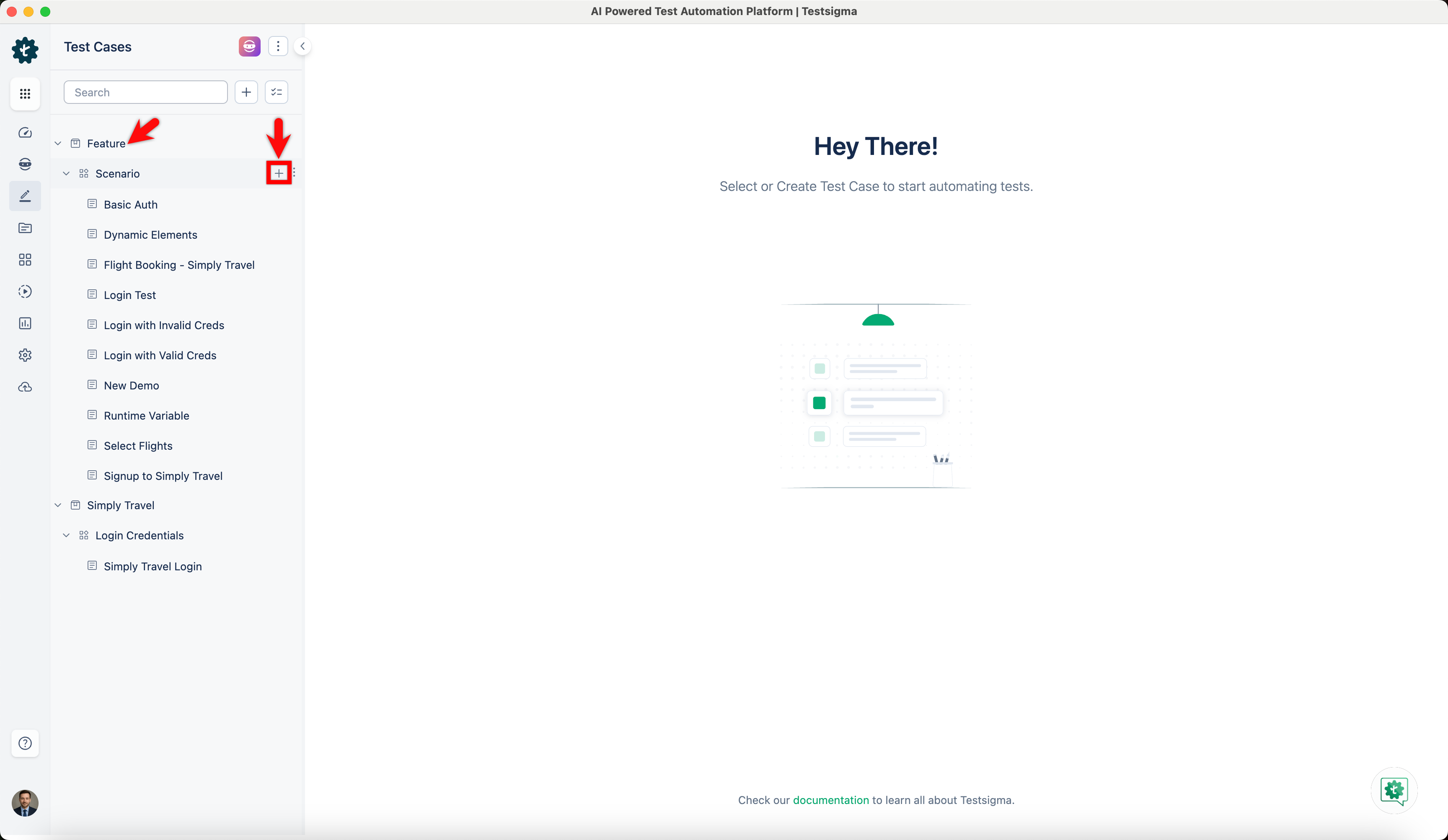This screenshot has height=840, width=1448.
Task: Open the Dashboard speedometer icon in sidebar
Action: coord(25,132)
